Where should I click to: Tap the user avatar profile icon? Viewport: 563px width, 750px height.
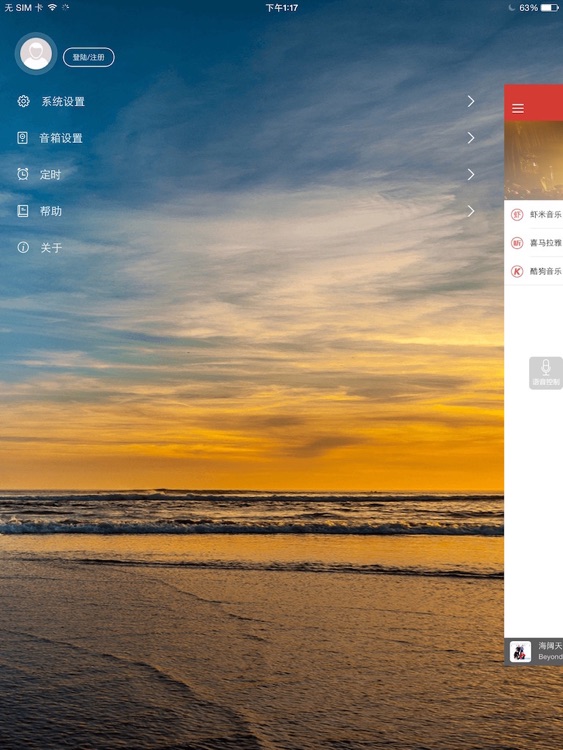36,54
